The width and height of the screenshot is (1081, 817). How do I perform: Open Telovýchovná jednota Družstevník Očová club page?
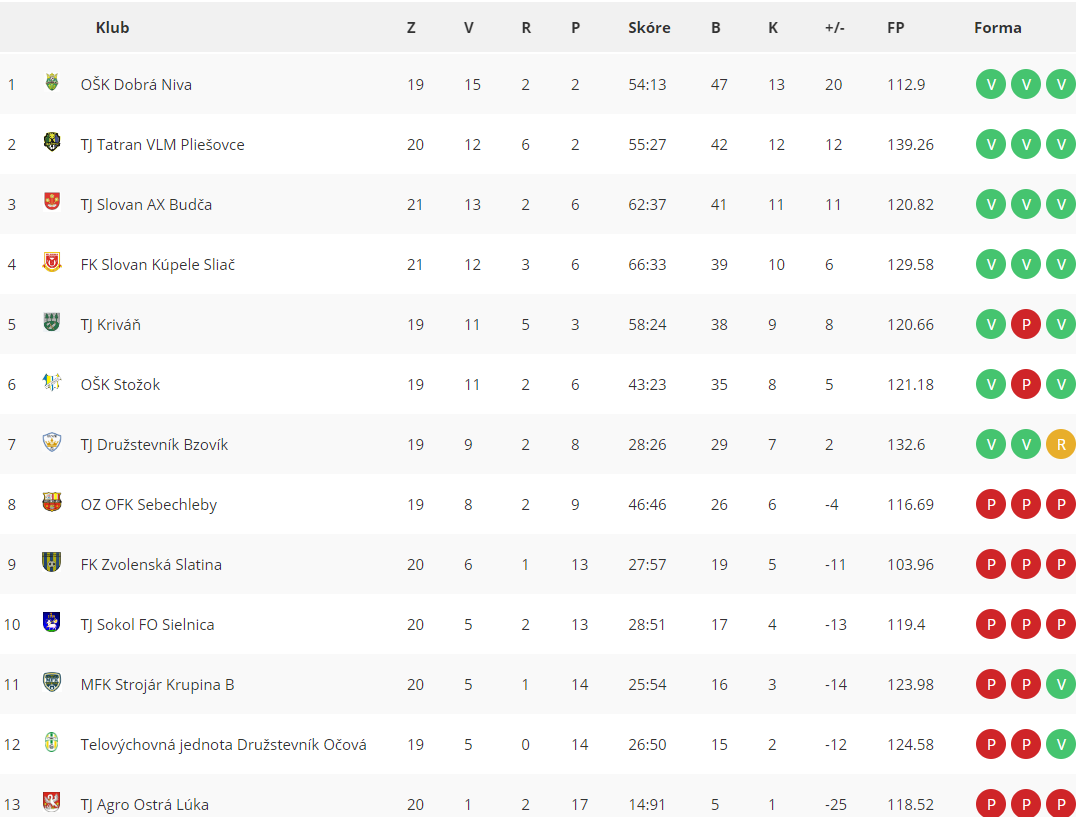223,745
